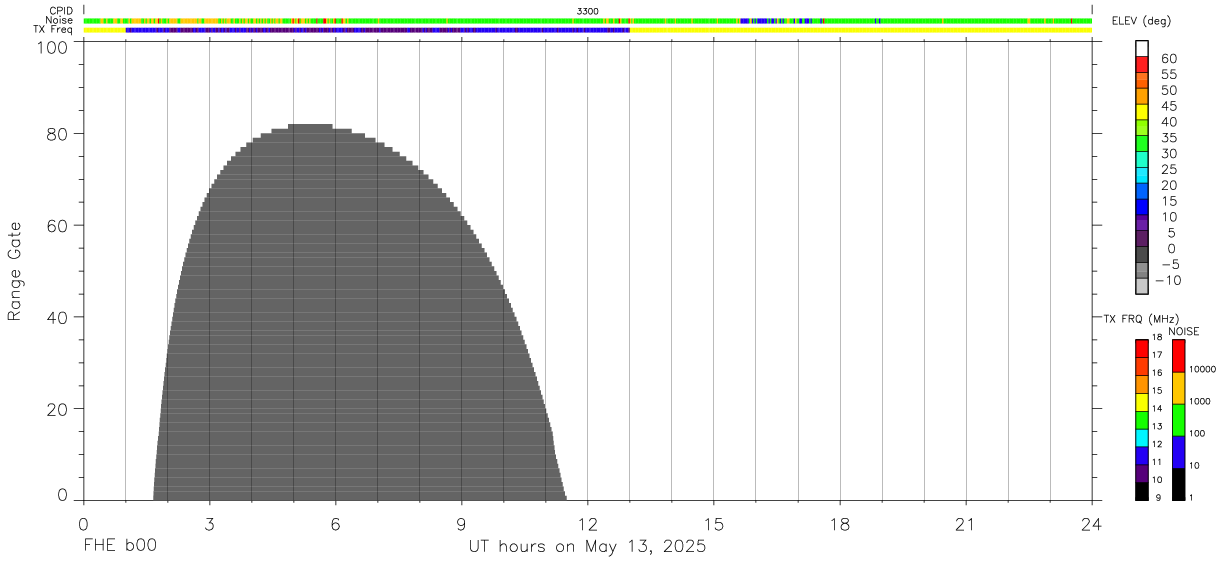
Task: Click the blue swatch in the NOISE colorbar
Action: [1179, 452]
